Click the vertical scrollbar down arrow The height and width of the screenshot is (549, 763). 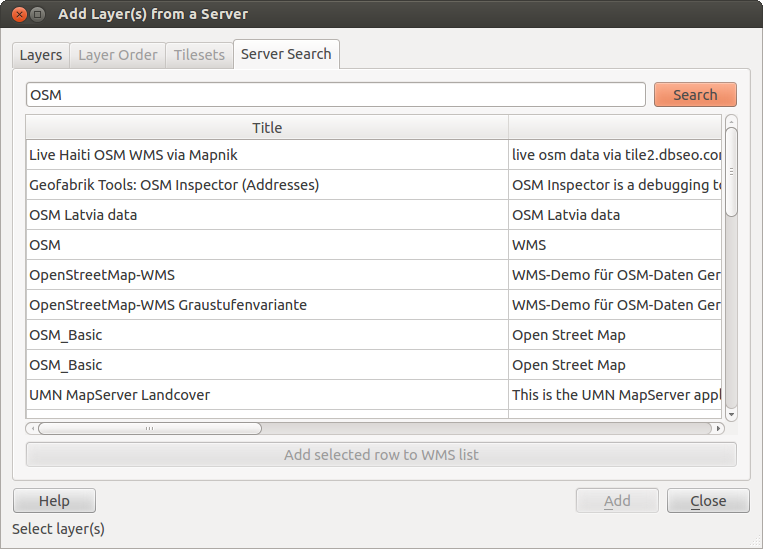pos(731,413)
